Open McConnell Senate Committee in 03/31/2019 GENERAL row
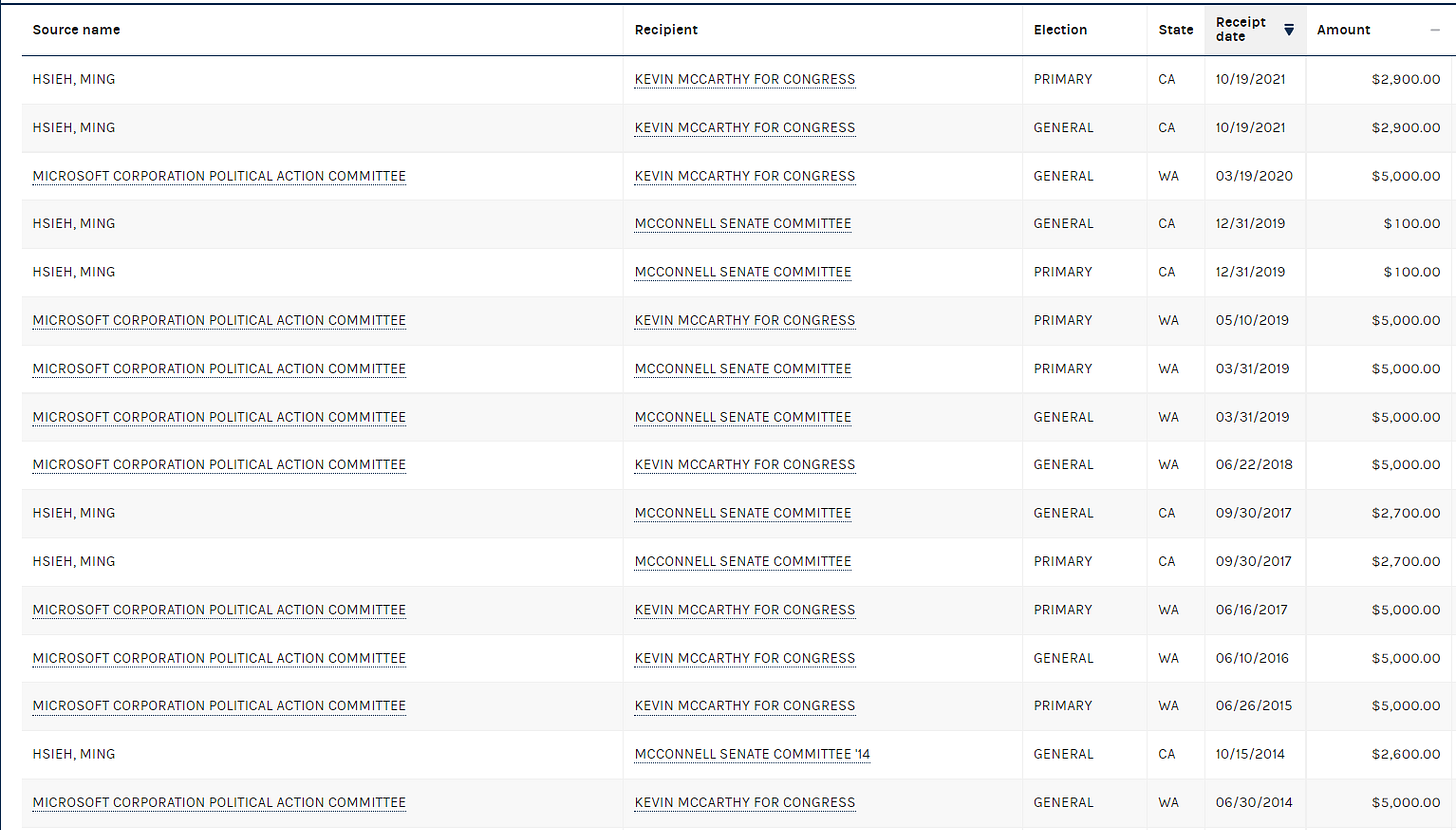The image size is (1456, 830). (x=743, y=417)
